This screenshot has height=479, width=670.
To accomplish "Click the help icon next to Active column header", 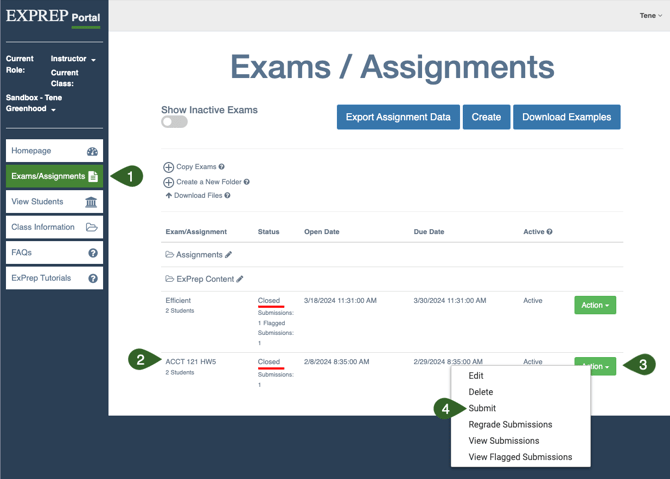I will [x=550, y=232].
